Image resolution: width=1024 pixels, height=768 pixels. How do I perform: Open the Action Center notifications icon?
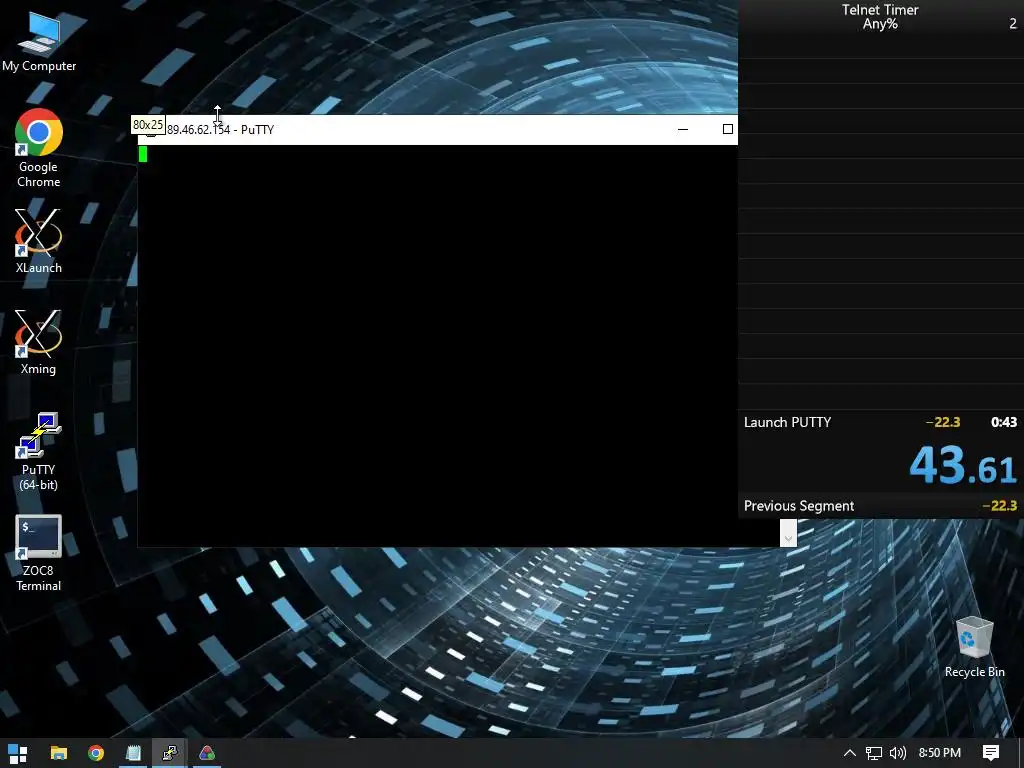pos(991,753)
